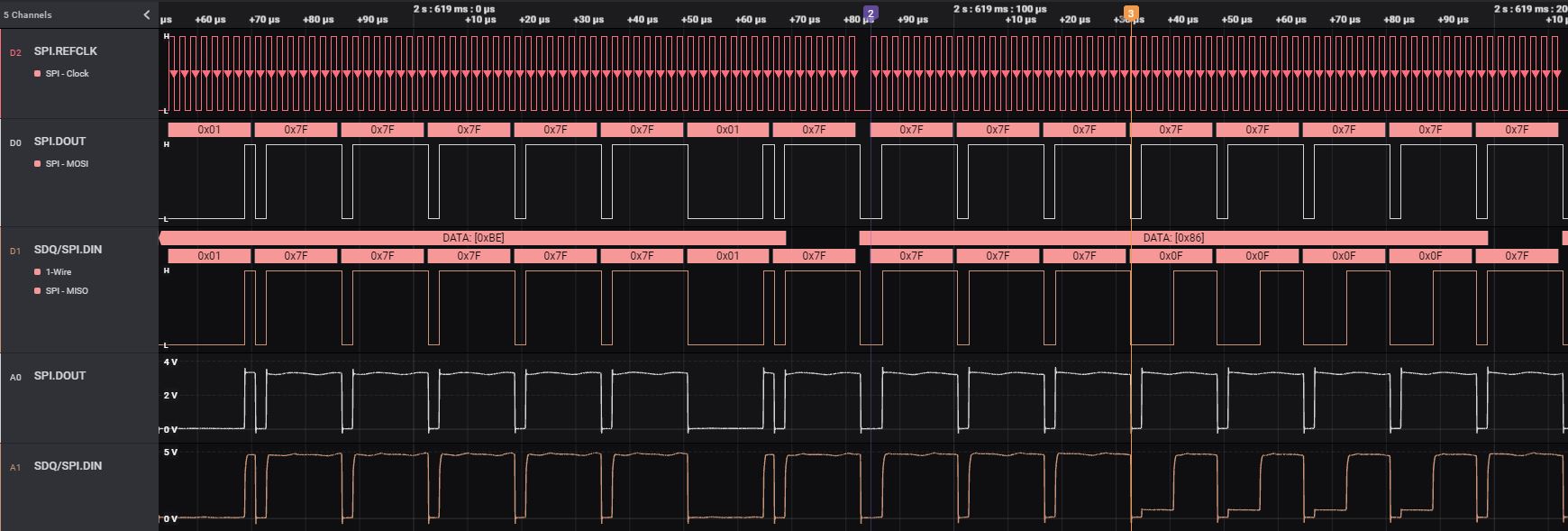The image size is (1568, 531).
Task: Click the first 0x0F bubble on the MISO row
Action: [1171, 256]
